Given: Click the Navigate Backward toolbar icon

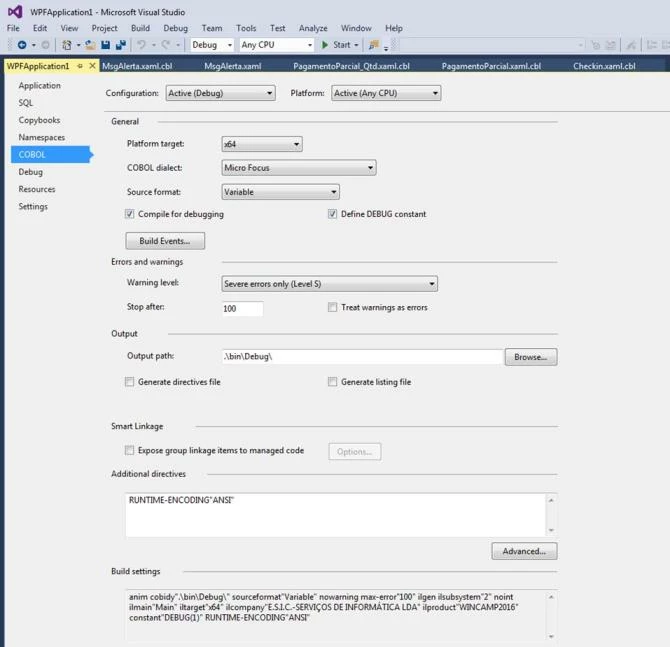Looking at the screenshot, I should tap(22, 45).
